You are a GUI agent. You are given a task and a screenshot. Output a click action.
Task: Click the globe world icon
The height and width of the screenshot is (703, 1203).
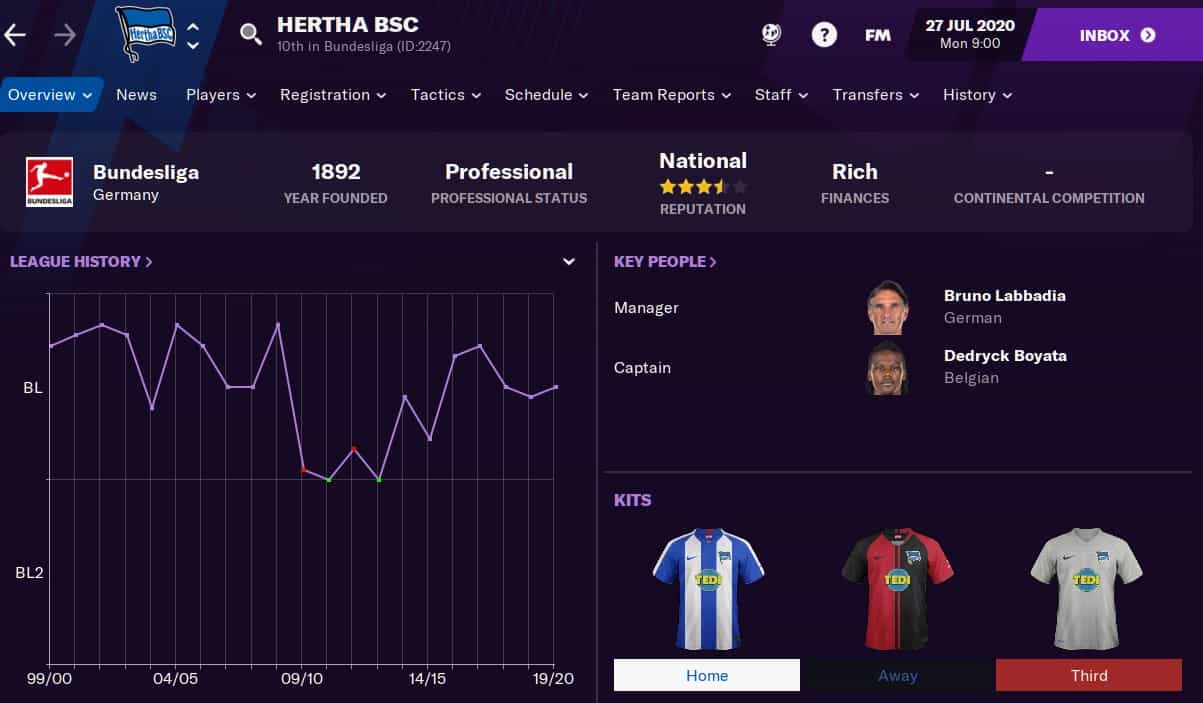(771, 36)
